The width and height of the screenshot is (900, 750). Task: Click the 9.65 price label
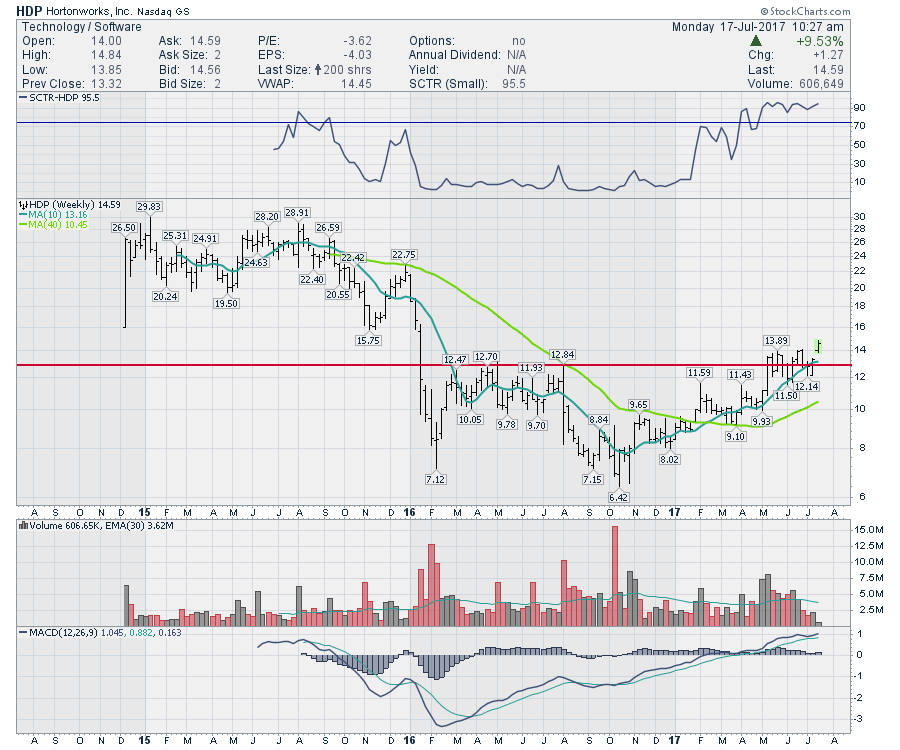[x=638, y=405]
